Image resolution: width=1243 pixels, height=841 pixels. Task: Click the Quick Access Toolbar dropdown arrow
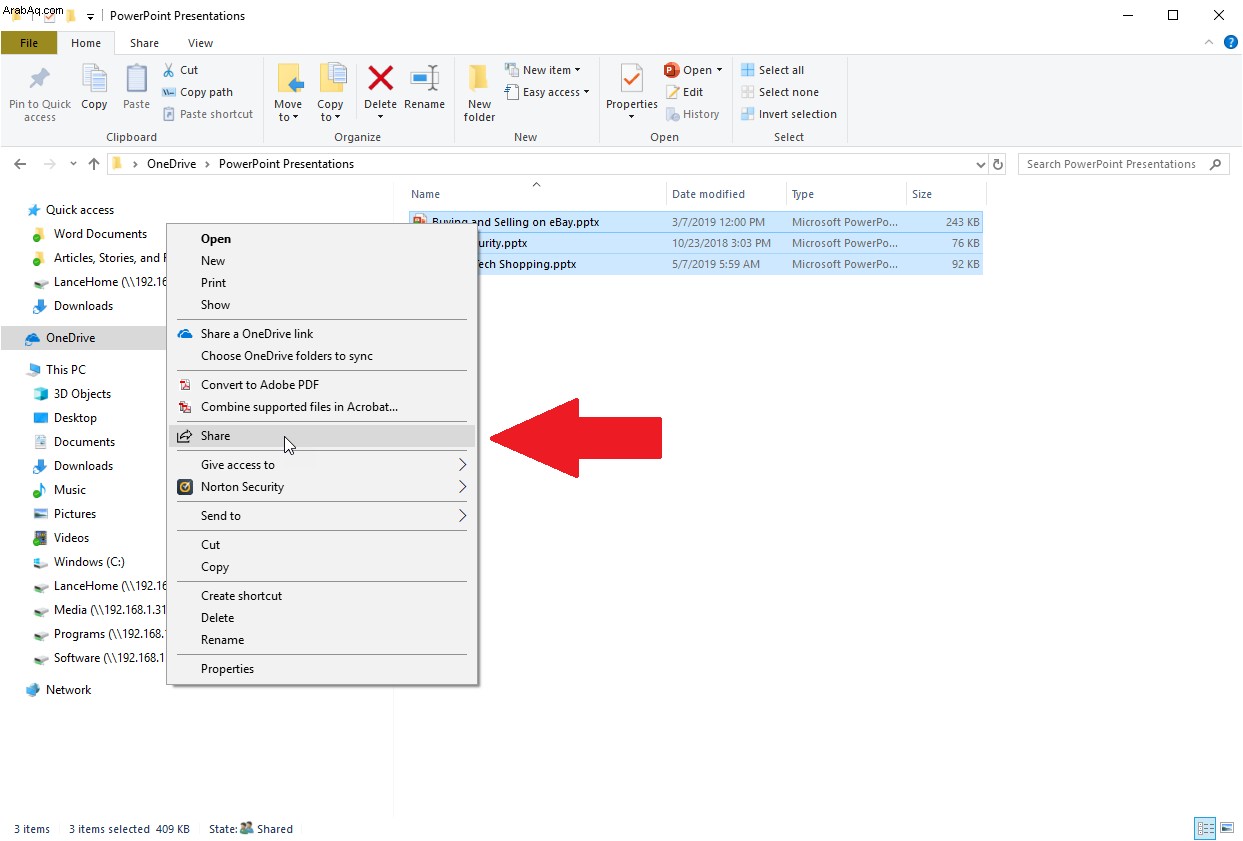[91, 16]
